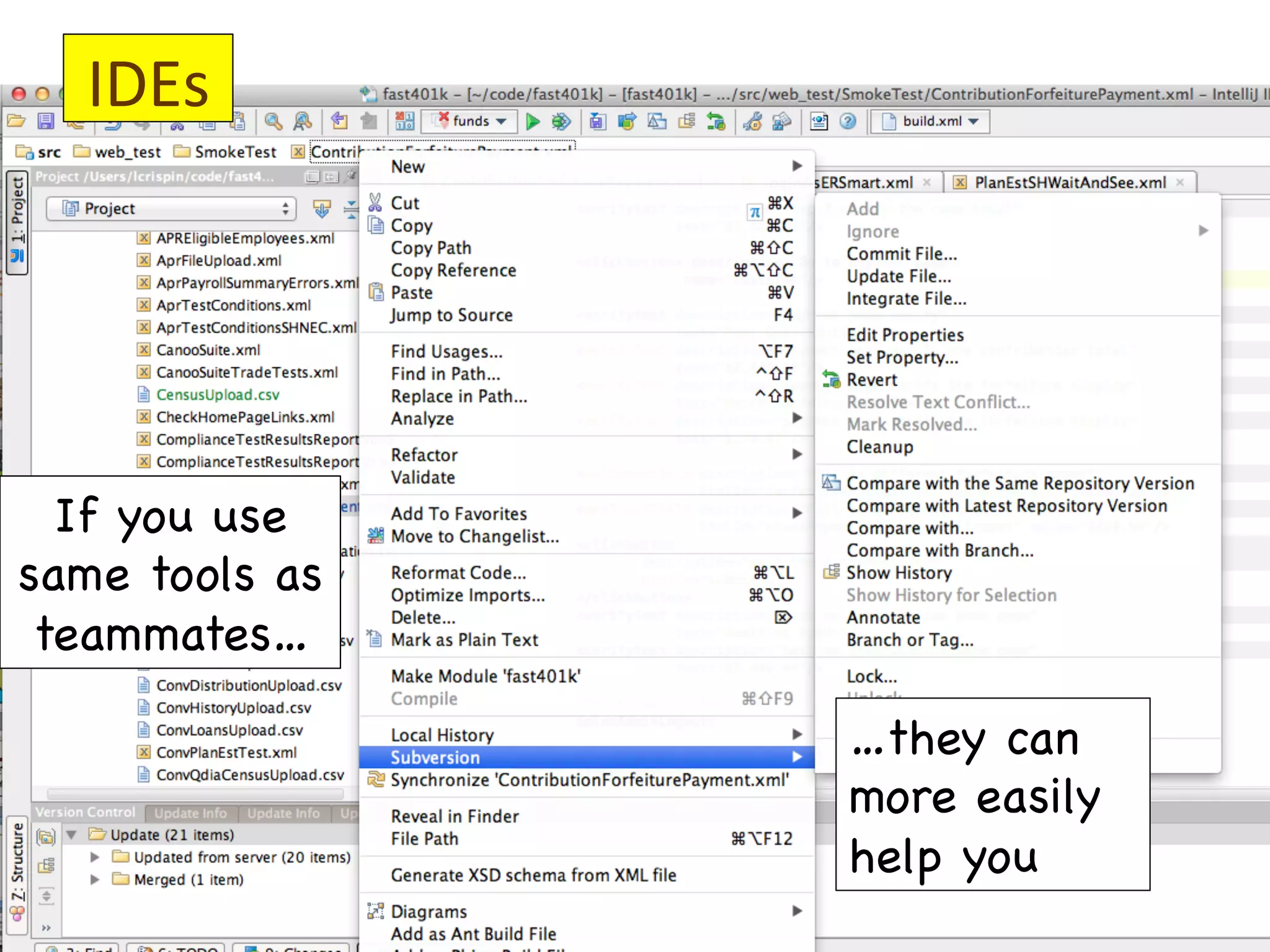This screenshot has width=1270, height=952.
Task: Click the Forward navigation arrow icon
Action: 369,121
